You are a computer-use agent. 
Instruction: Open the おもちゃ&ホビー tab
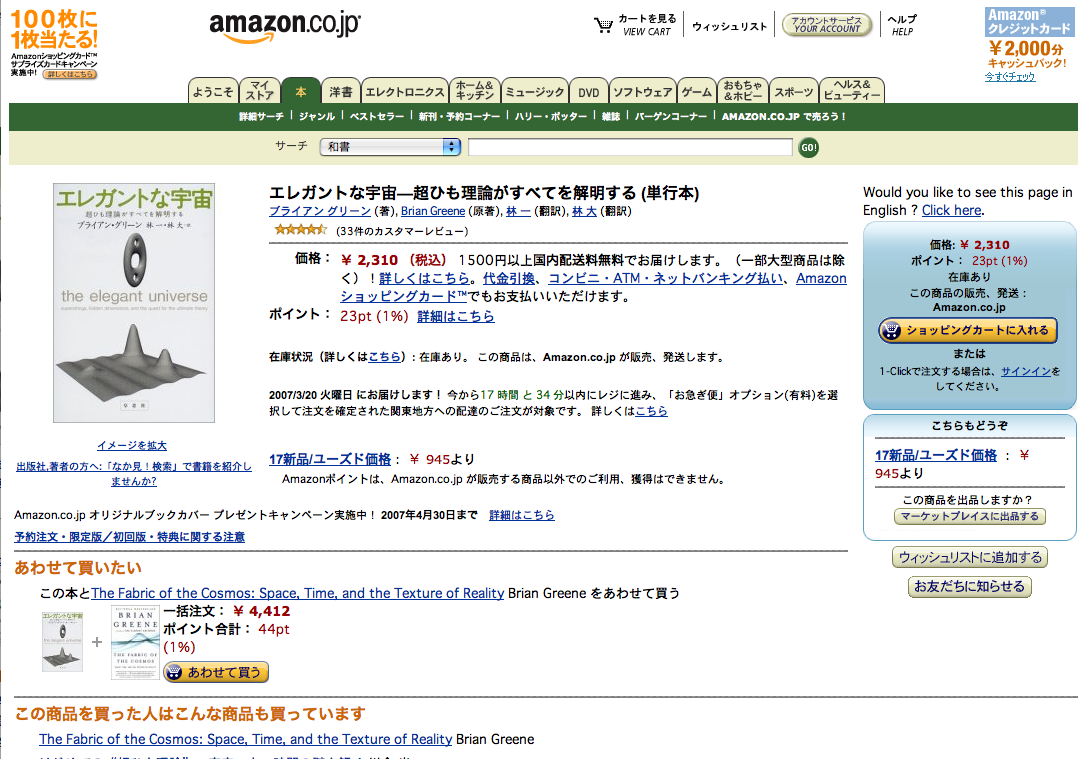click(742, 91)
